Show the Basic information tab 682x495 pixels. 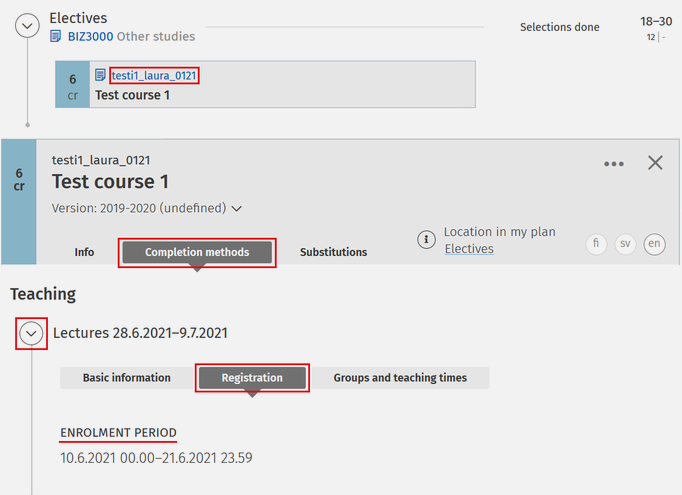point(127,378)
